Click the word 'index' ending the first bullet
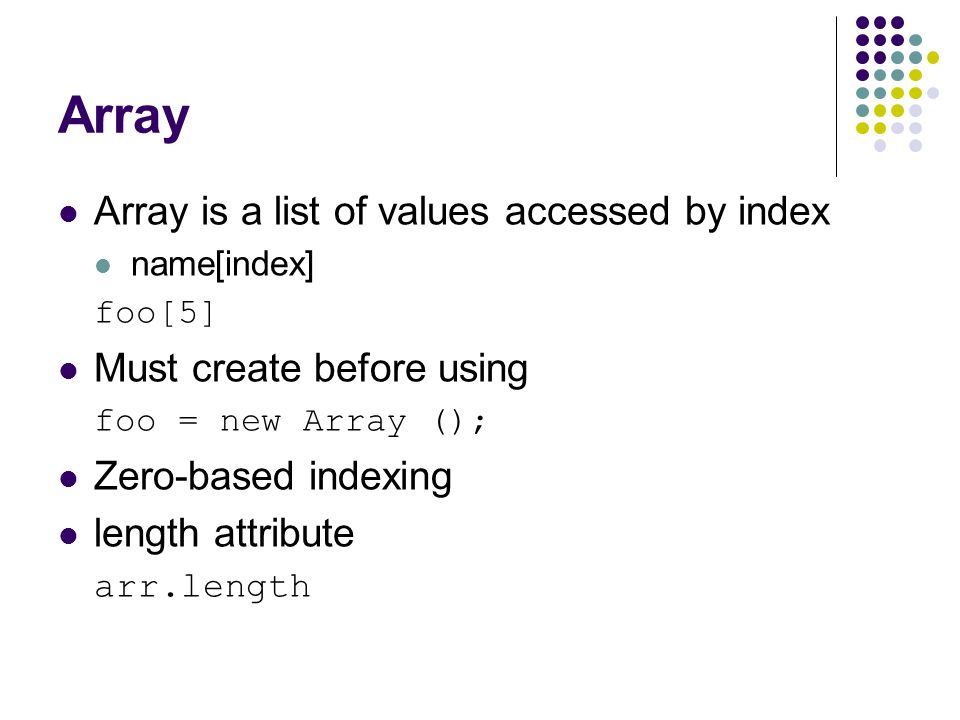 [x=784, y=211]
